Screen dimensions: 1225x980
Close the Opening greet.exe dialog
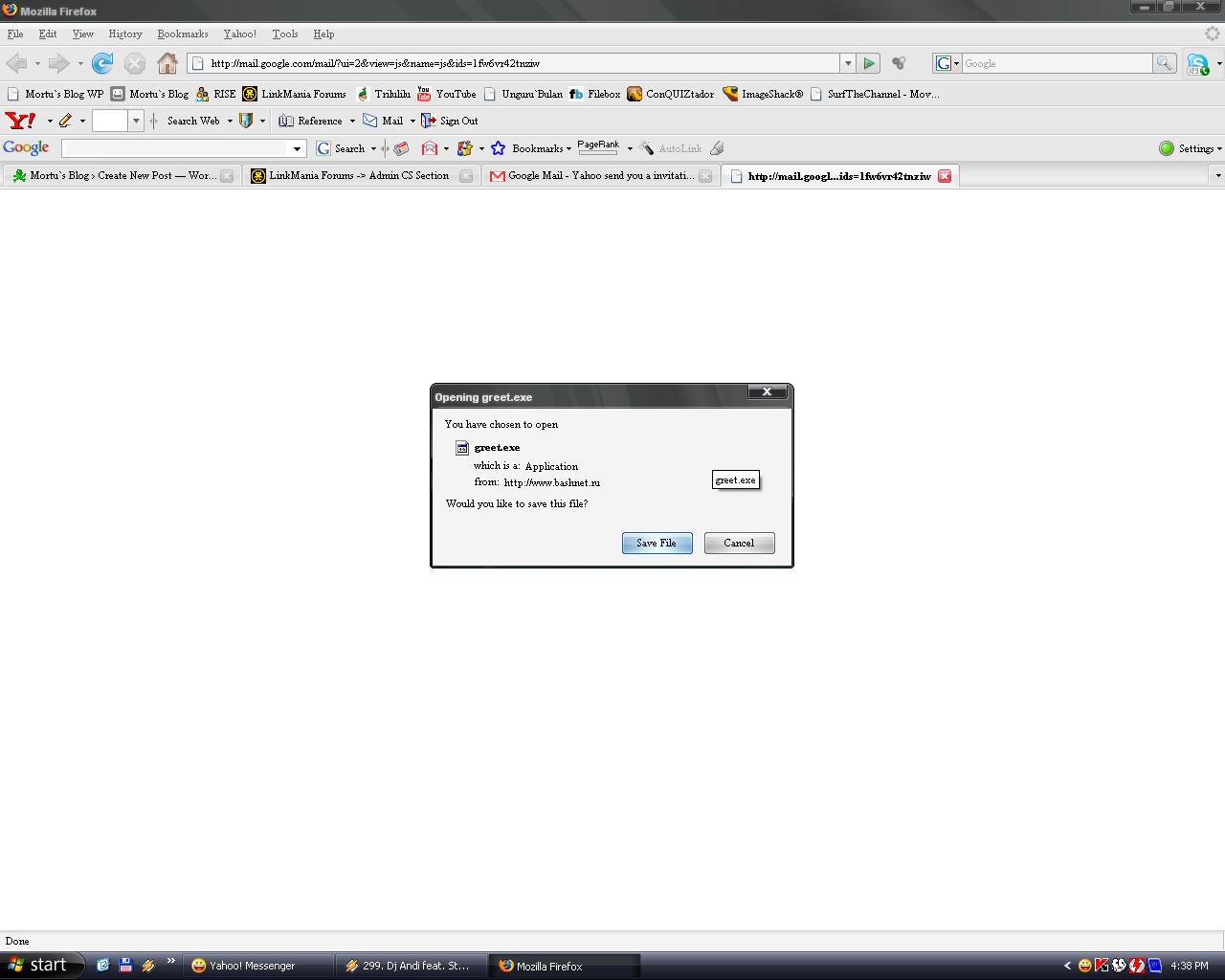[x=767, y=391]
